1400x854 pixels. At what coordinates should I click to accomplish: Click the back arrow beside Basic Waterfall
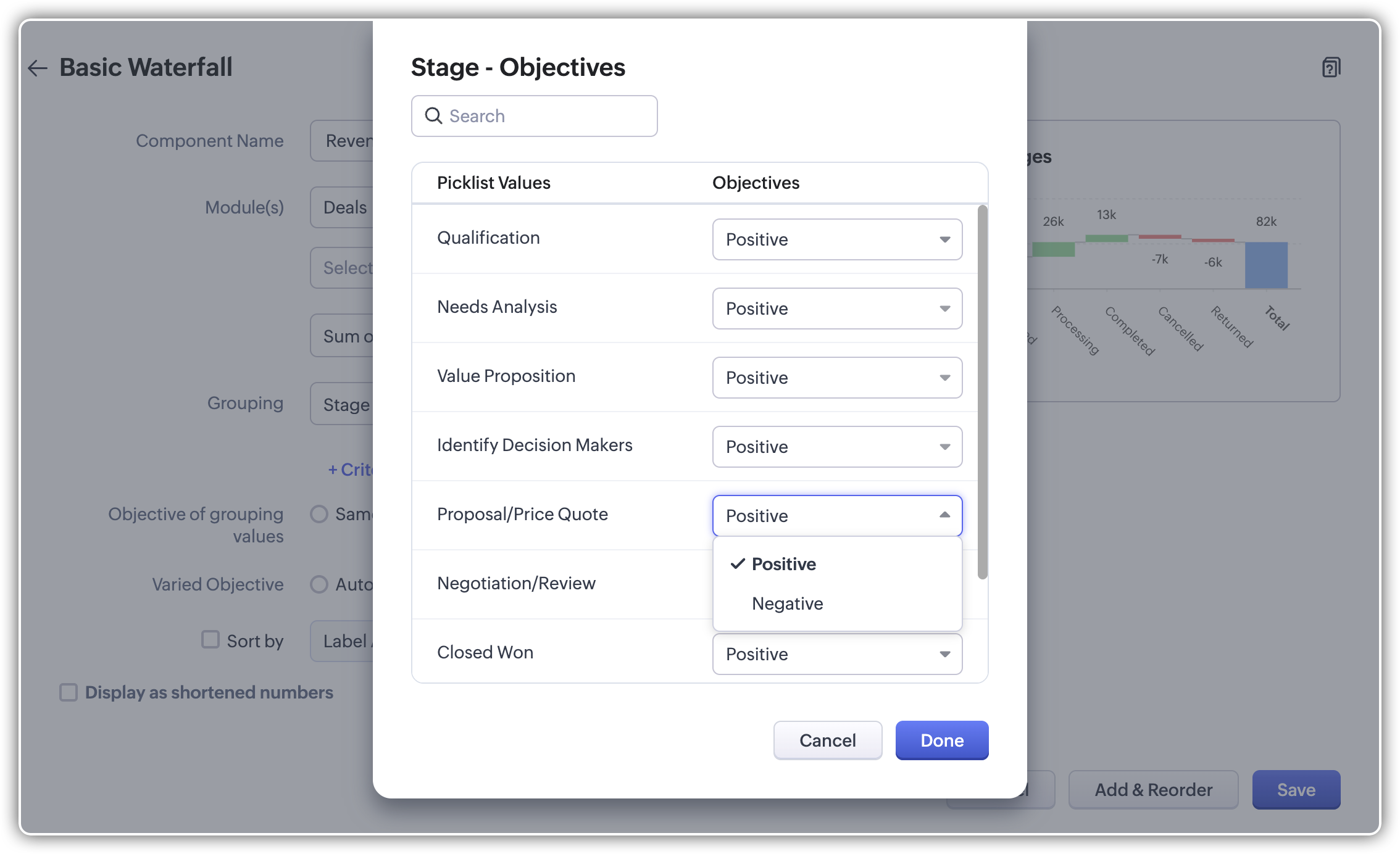click(38, 68)
